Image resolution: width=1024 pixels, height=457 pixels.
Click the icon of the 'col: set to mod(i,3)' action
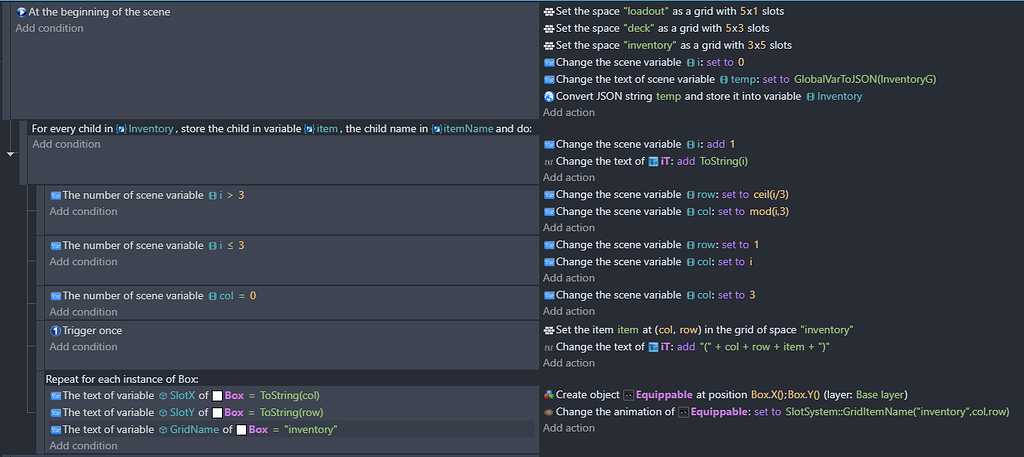[x=549, y=212]
